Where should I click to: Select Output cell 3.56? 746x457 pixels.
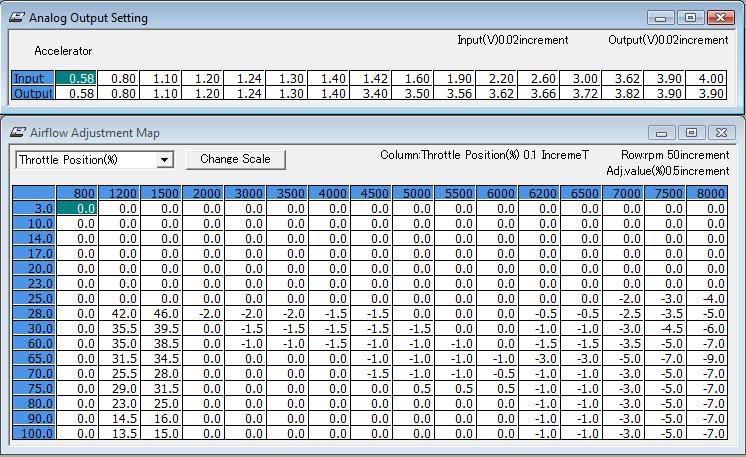[x=454, y=93]
